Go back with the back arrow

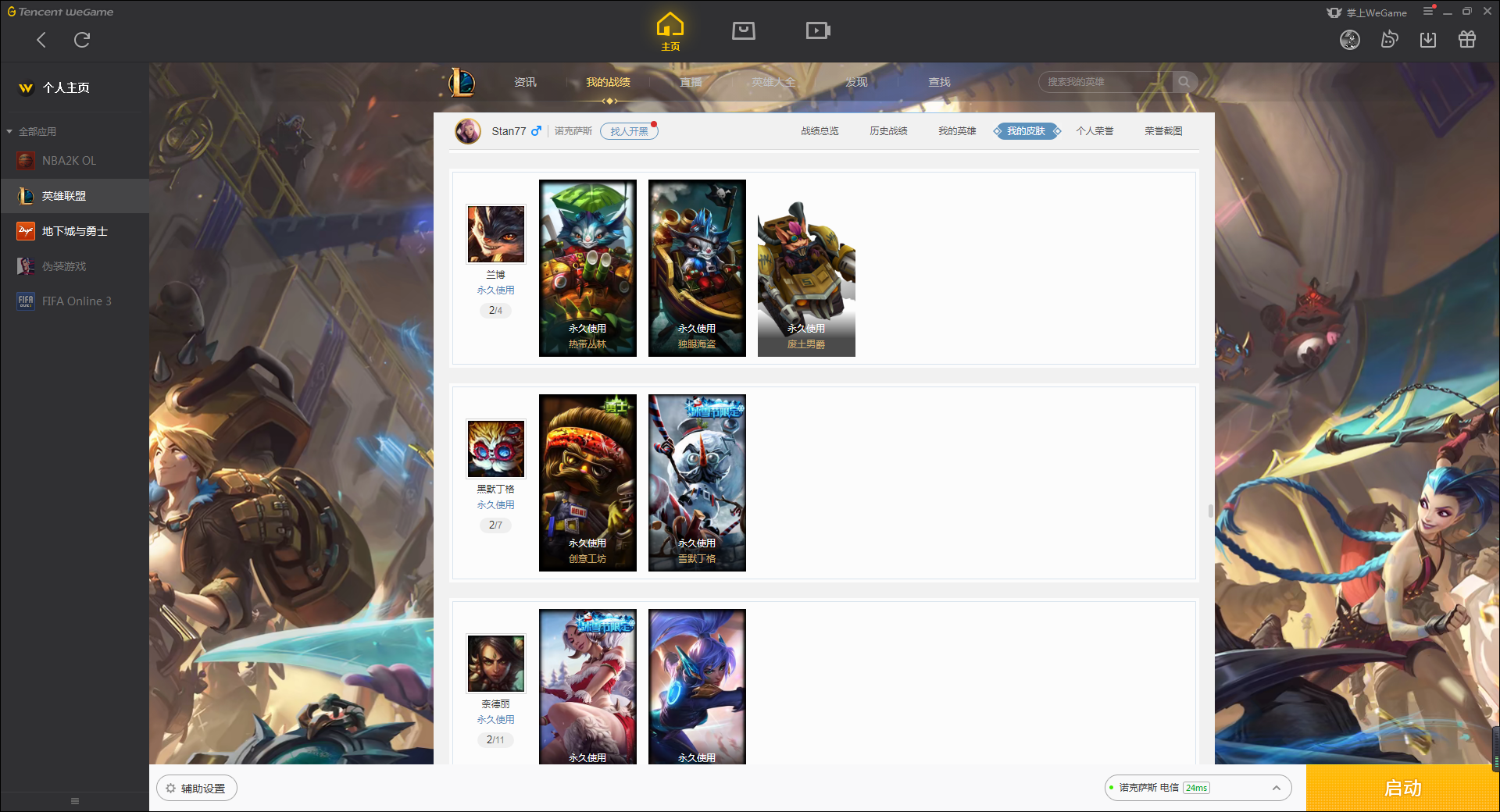41,40
